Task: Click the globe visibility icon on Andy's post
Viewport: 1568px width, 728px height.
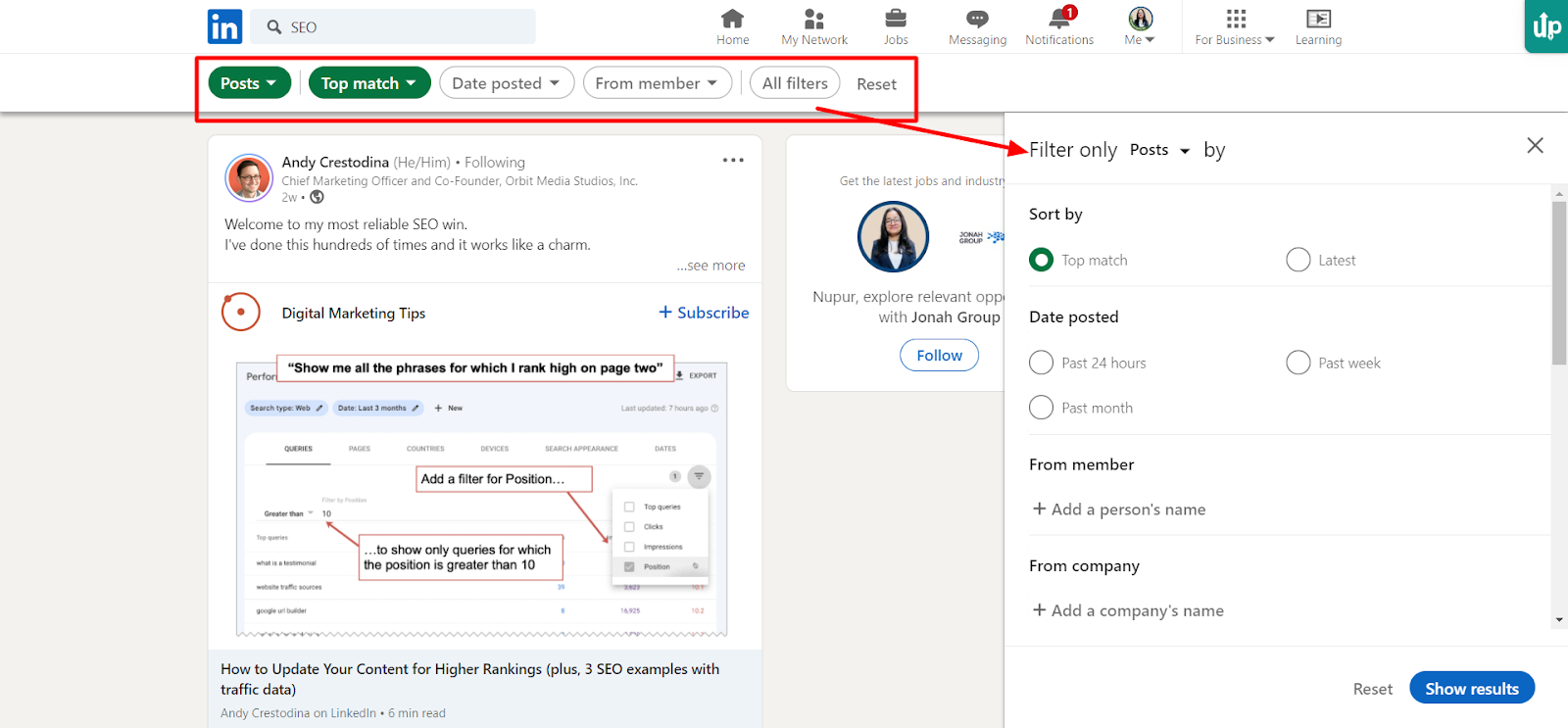Action: (x=317, y=197)
